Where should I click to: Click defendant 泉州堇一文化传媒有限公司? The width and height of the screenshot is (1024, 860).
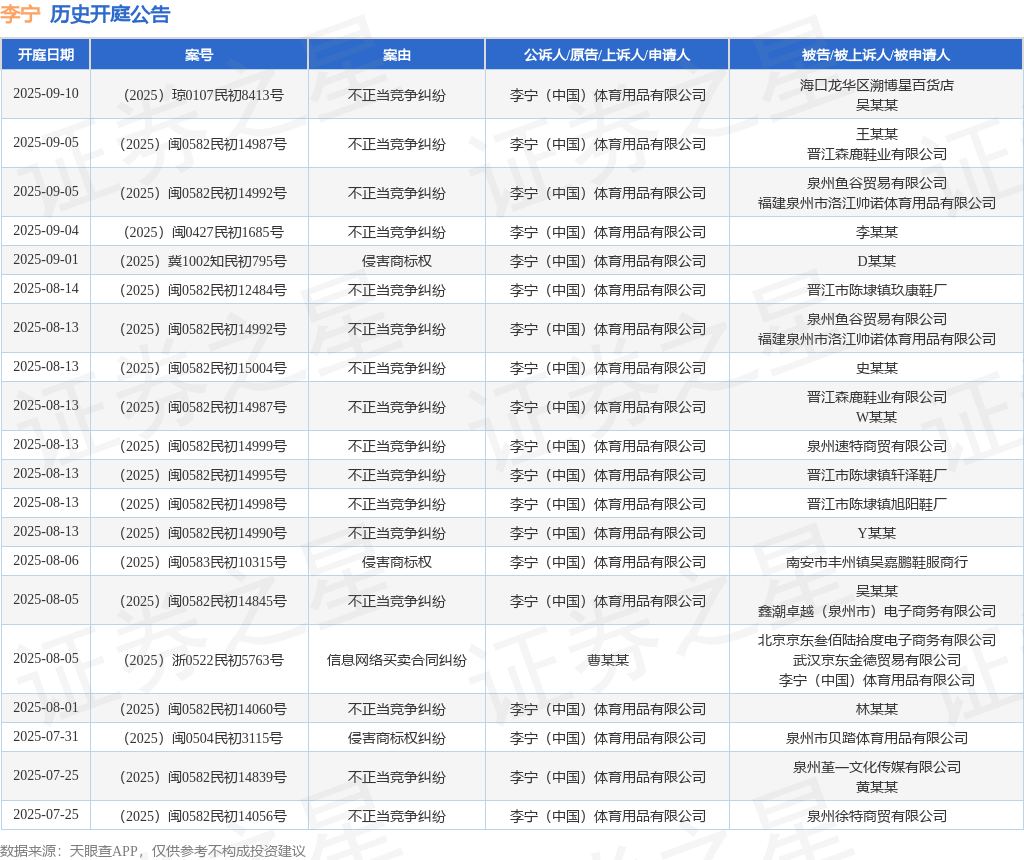click(876, 767)
